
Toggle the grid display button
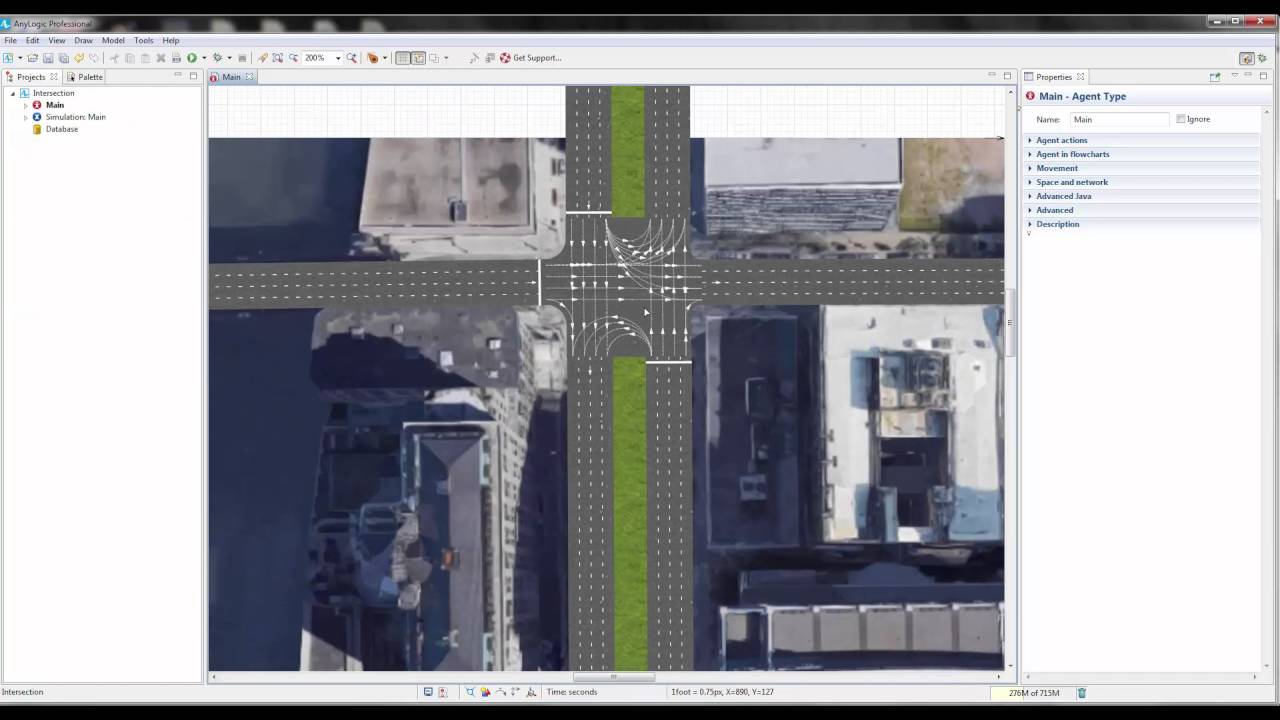(402, 58)
